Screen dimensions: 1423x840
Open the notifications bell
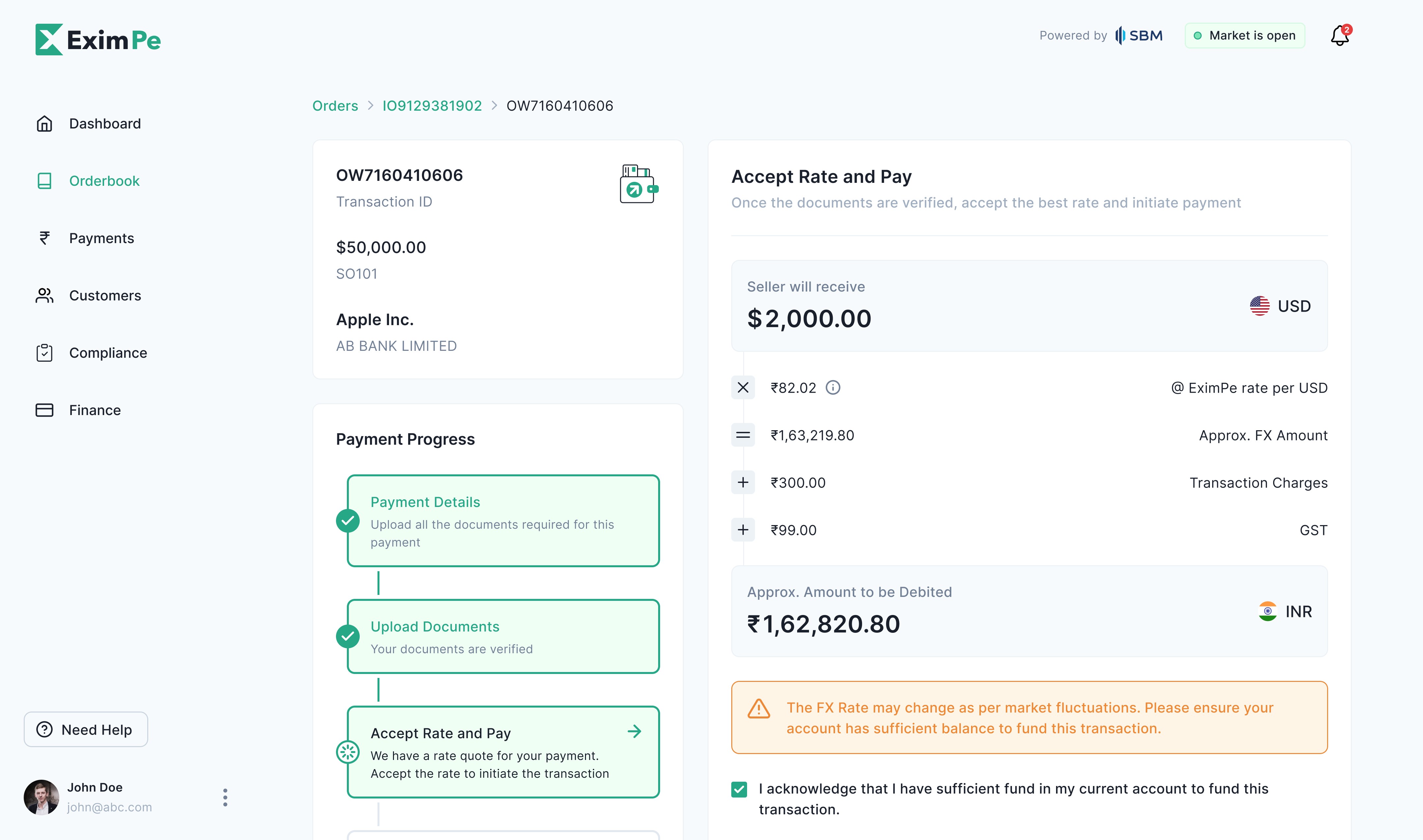[1340, 36]
